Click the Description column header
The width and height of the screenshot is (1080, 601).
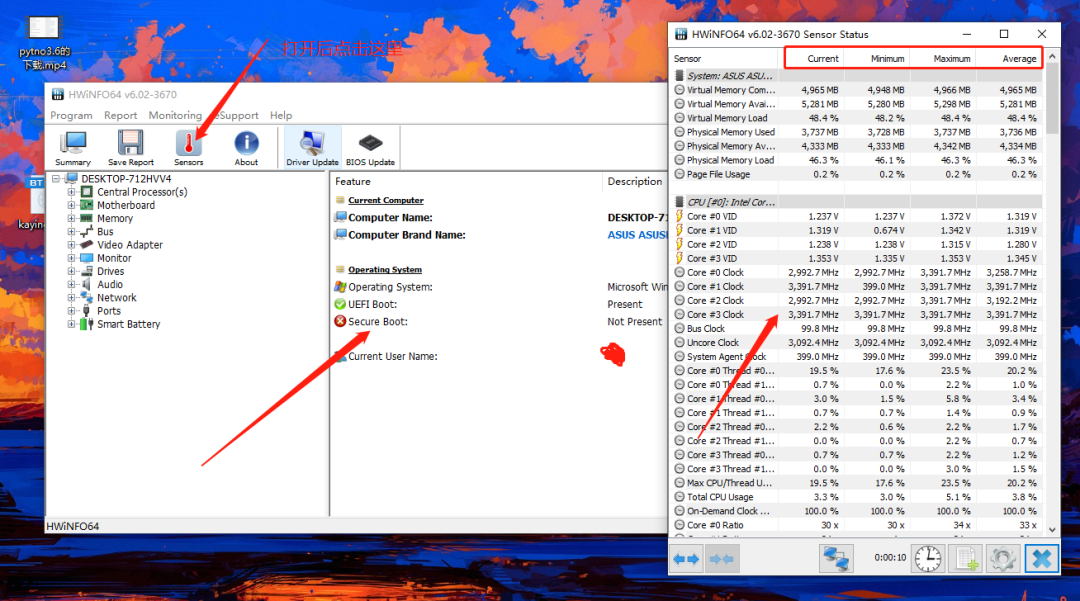(x=634, y=182)
